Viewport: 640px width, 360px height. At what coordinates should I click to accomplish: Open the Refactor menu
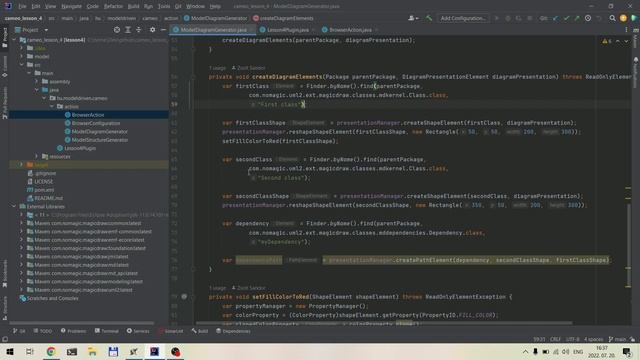[x=113, y=7]
